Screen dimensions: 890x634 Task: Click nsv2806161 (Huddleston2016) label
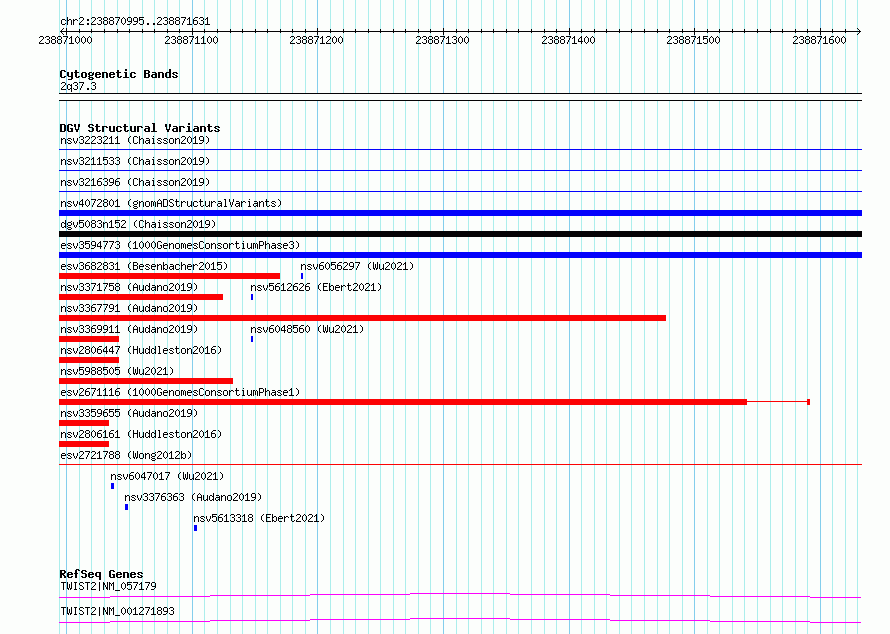pos(141,434)
